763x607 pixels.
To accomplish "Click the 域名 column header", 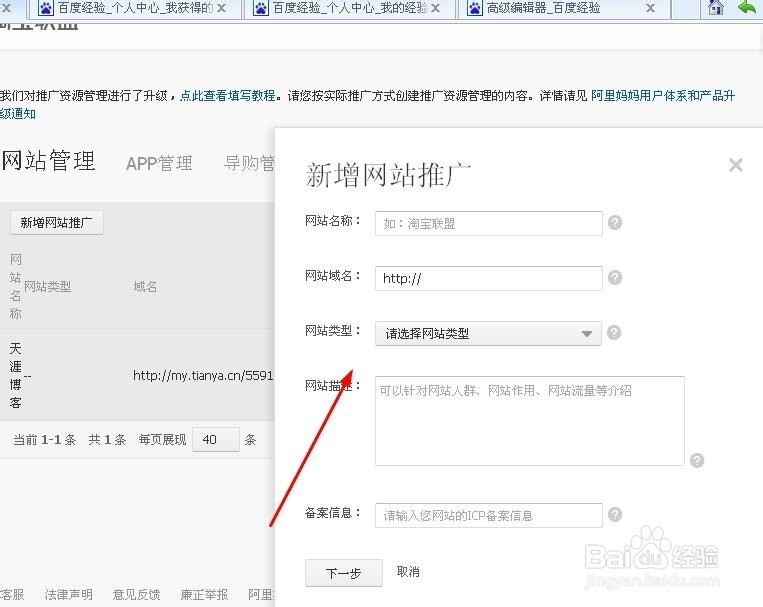I will coord(145,287).
